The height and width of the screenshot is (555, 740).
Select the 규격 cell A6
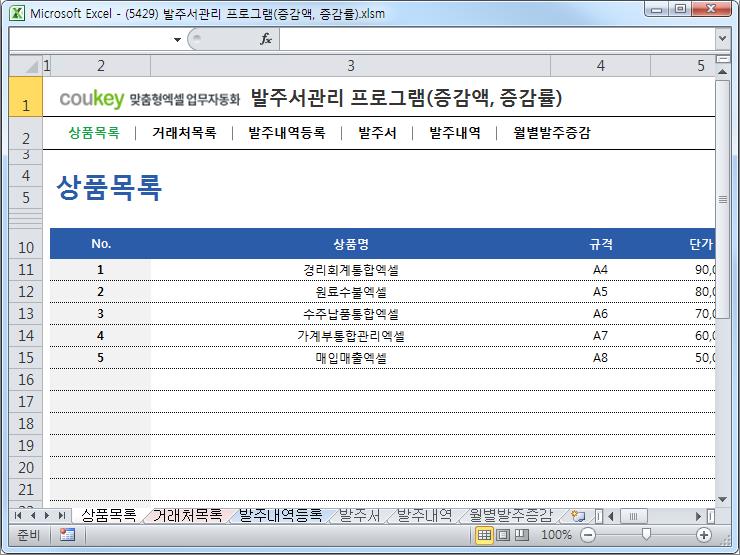pyautogui.click(x=600, y=314)
